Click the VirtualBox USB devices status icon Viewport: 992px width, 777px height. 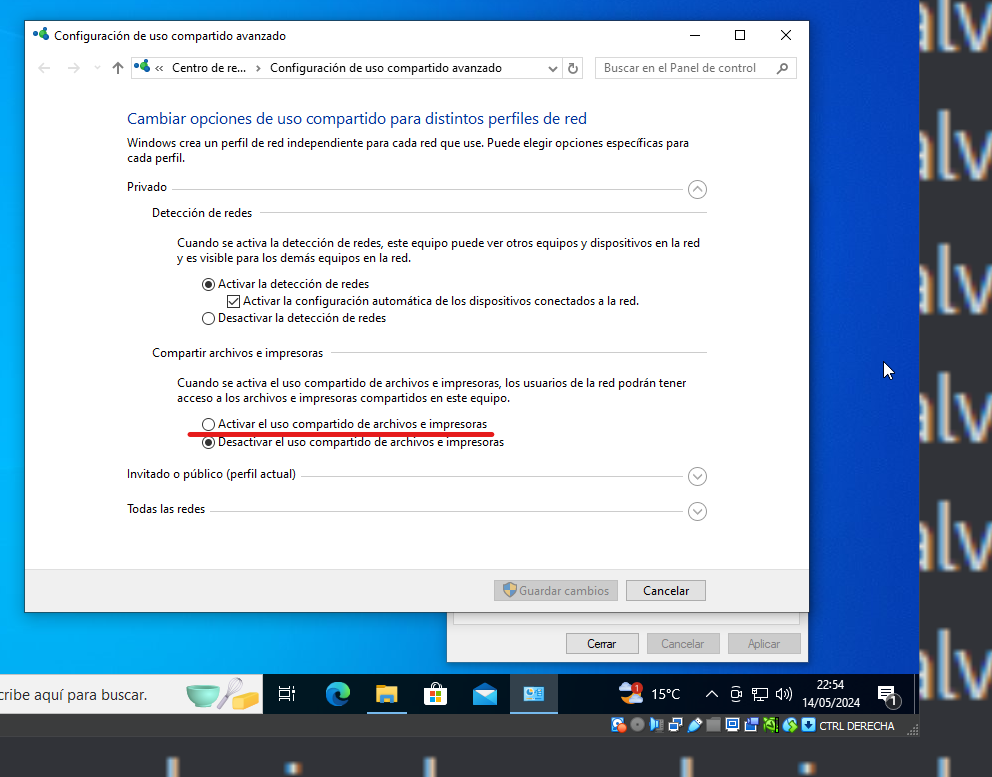click(x=696, y=725)
